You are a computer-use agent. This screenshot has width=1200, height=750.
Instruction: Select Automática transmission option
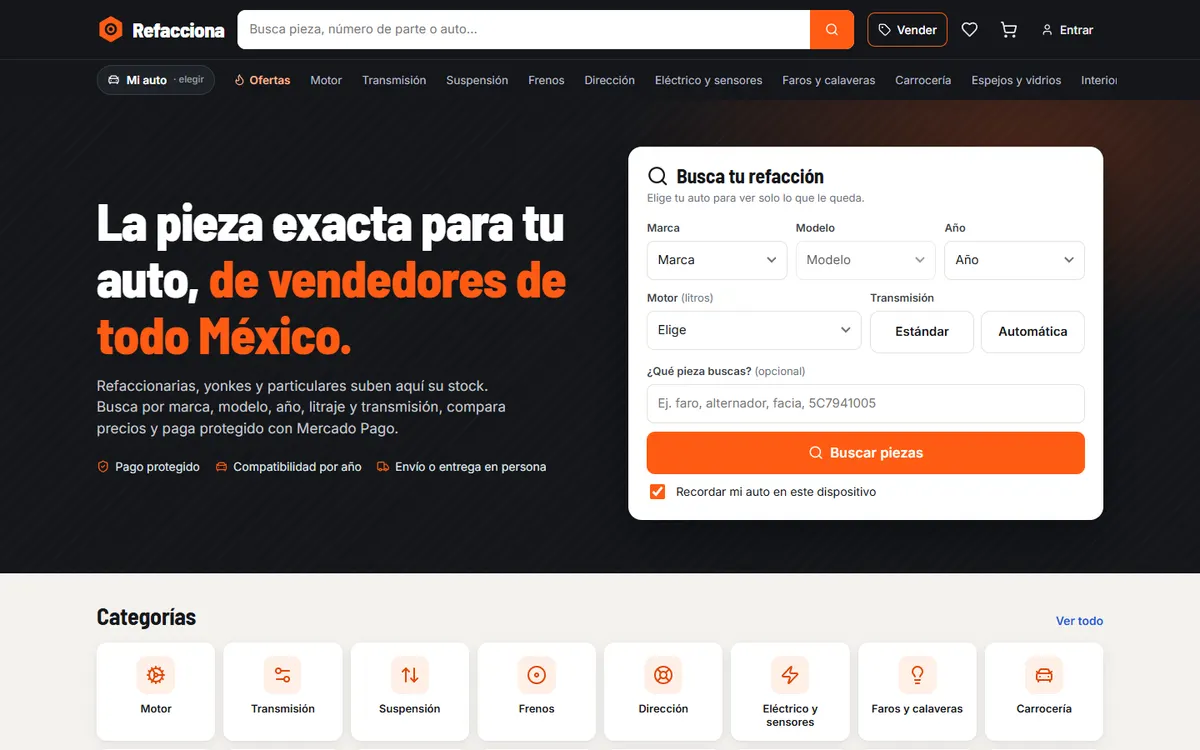pyautogui.click(x=1033, y=331)
